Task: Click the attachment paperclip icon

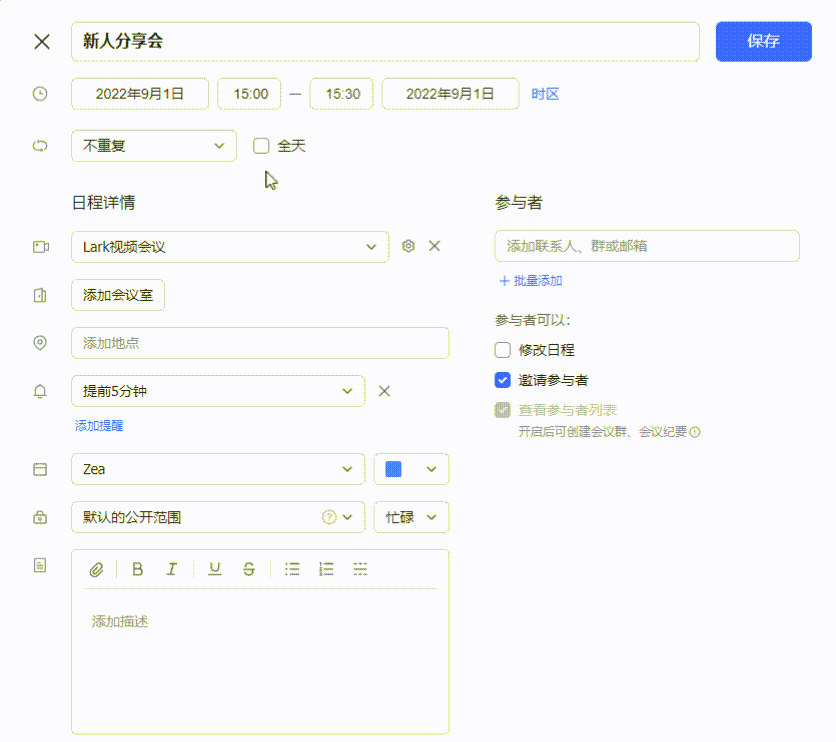Action: [97, 569]
